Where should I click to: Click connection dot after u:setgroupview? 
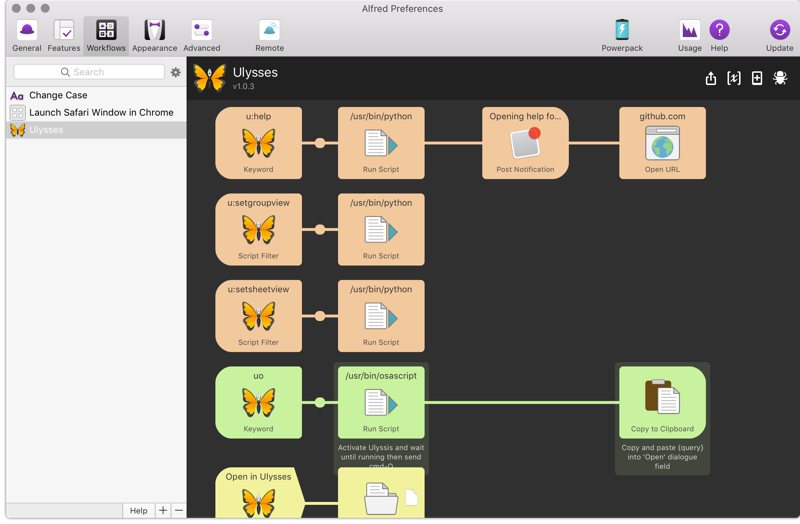pyautogui.click(x=320, y=230)
